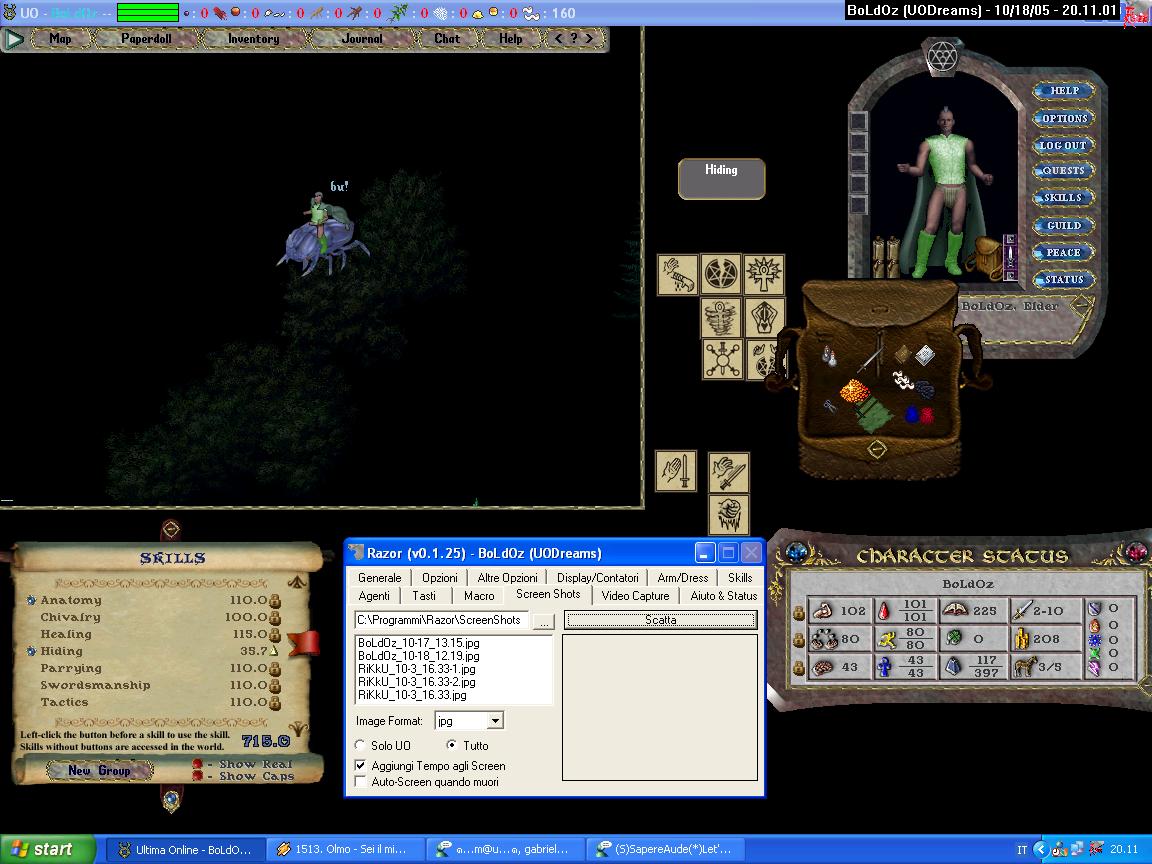Open the backpack on the paperdoll
Viewport: 1152px width, 864px height.
click(x=984, y=257)
